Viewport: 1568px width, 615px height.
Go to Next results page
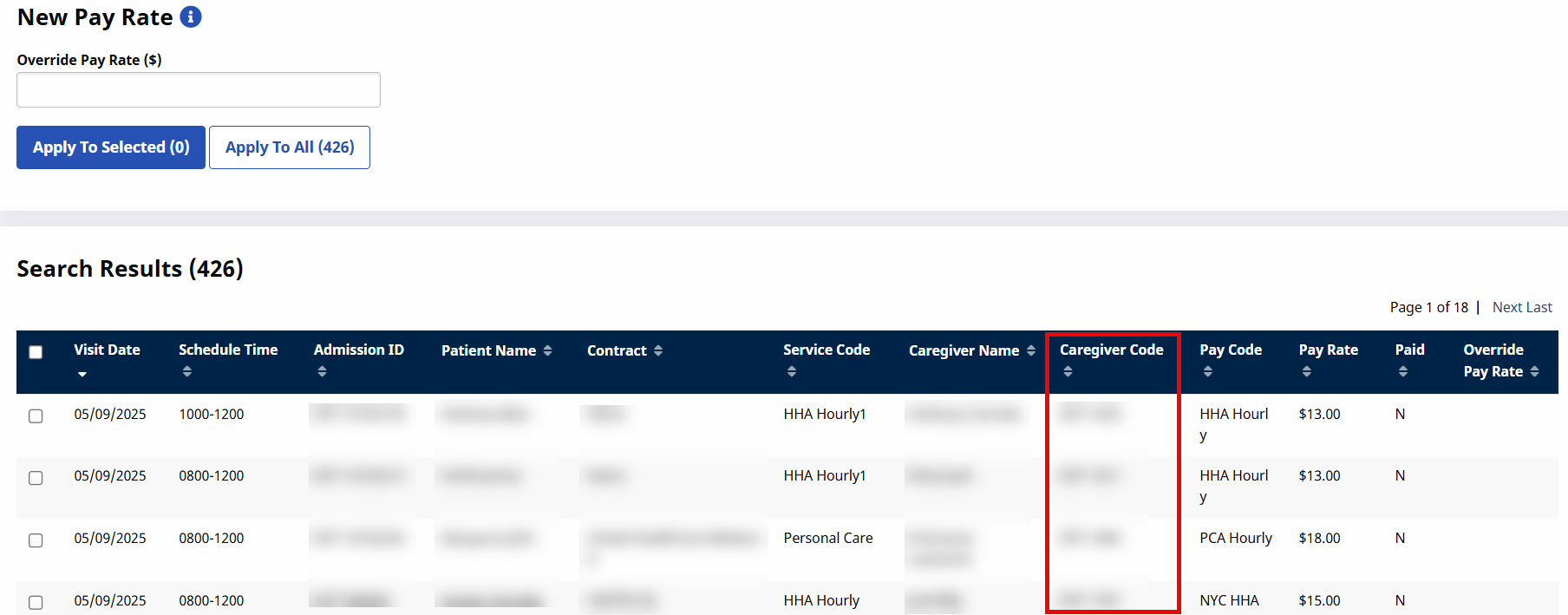[1506, 307]
